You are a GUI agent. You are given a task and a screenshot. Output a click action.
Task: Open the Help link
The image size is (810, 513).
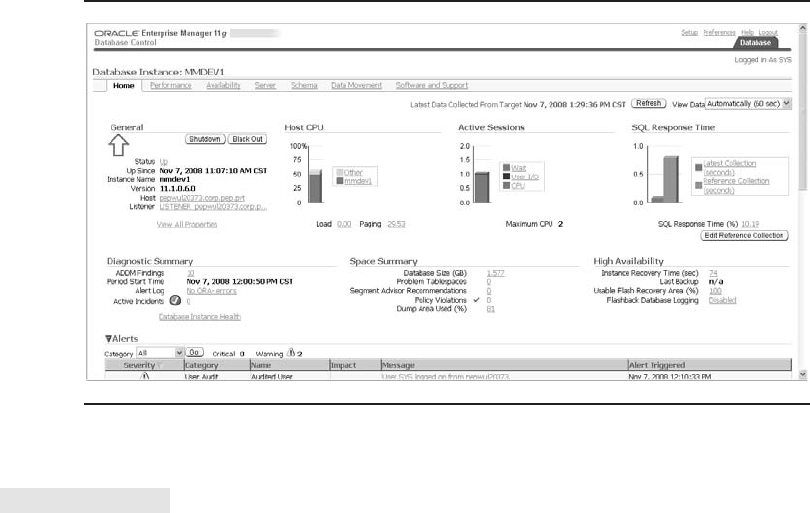coord(747,33)
